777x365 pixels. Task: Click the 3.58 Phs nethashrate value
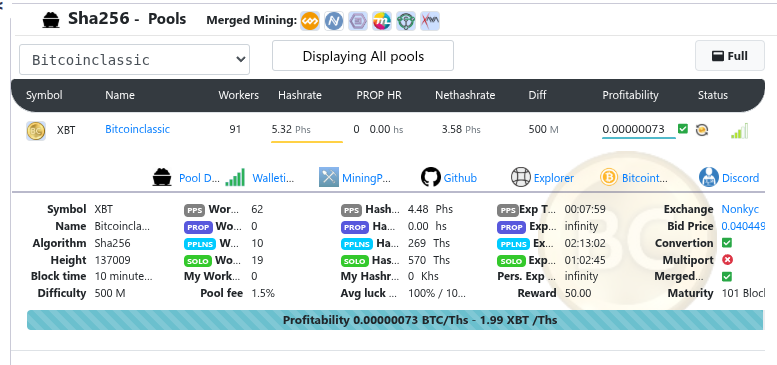(461, 130)
